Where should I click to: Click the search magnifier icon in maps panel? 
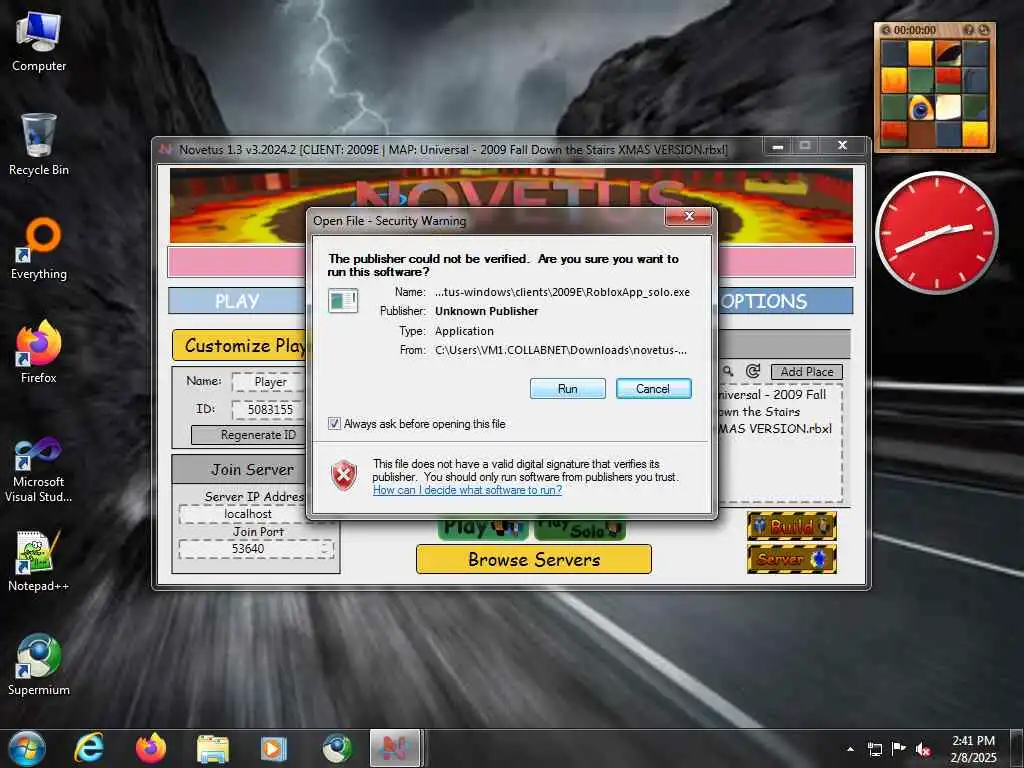click(x=728, y=371)
